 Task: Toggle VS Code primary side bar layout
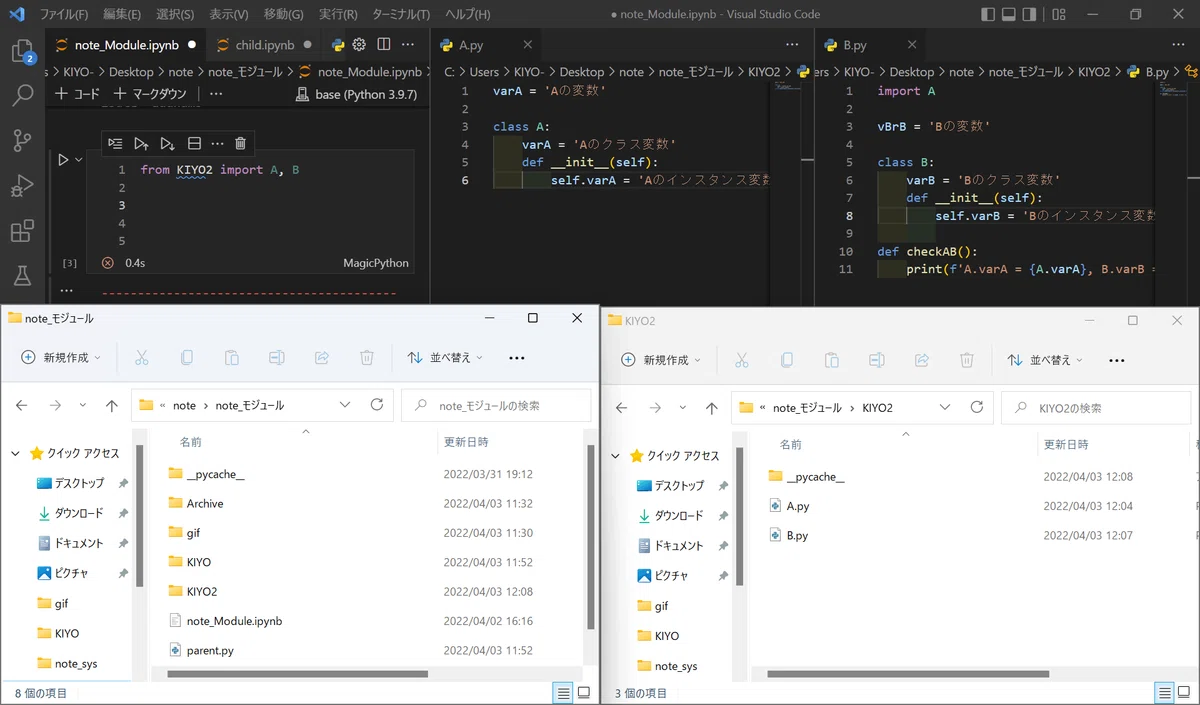[x=988, y=15]
